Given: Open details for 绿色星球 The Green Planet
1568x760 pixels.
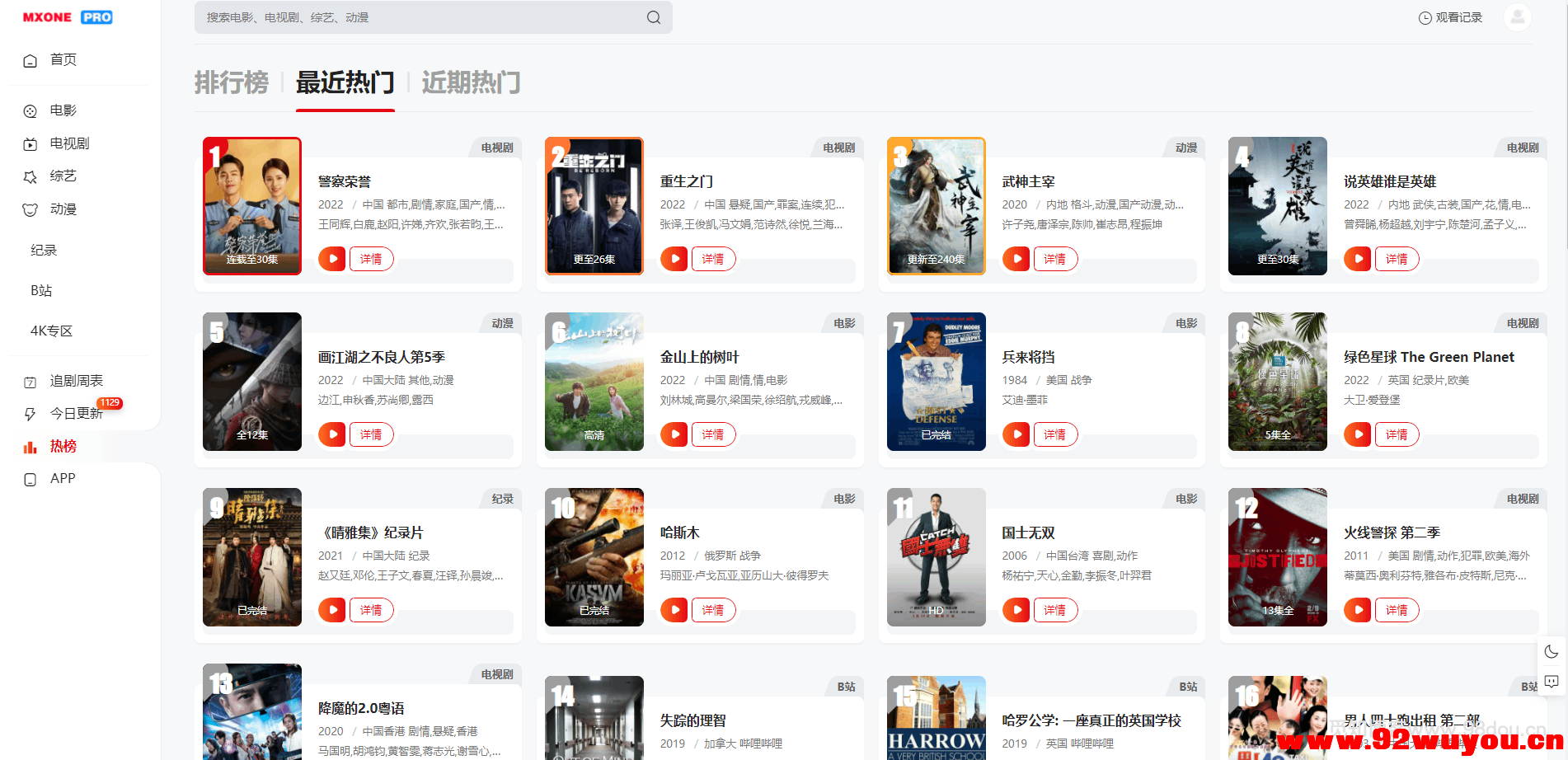Looking at the screenshot, I should [x=1397, y=434].
